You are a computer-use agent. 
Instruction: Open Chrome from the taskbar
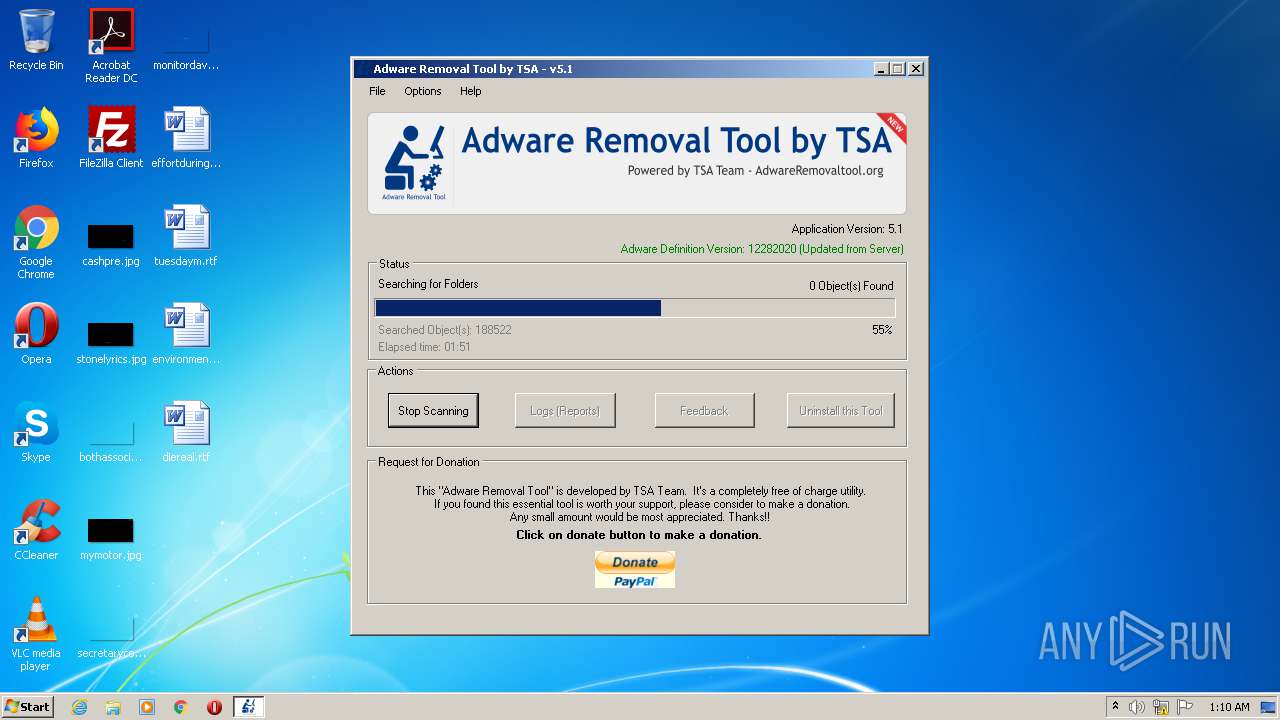point(181,707)
